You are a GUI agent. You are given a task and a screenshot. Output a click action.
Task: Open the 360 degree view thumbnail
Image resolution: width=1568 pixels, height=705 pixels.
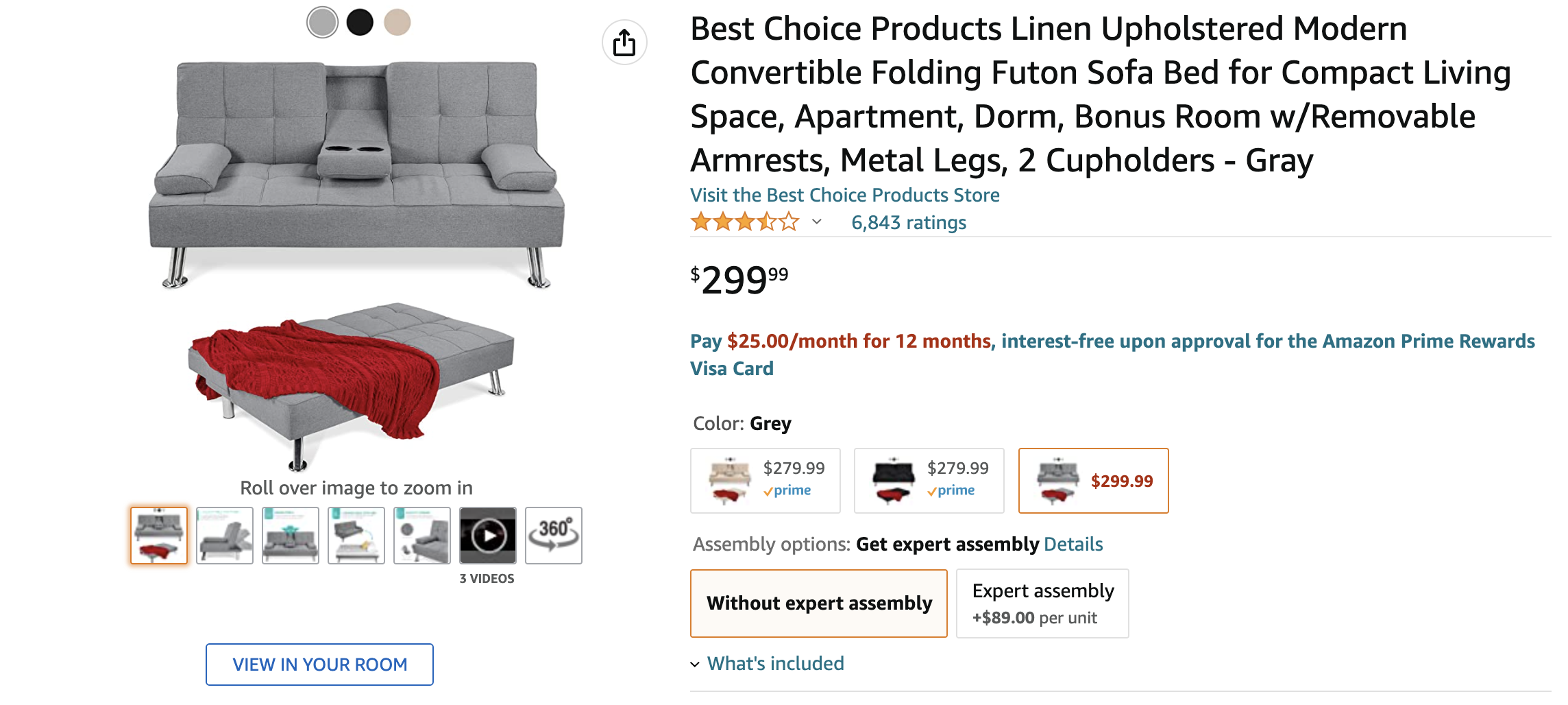554,536
